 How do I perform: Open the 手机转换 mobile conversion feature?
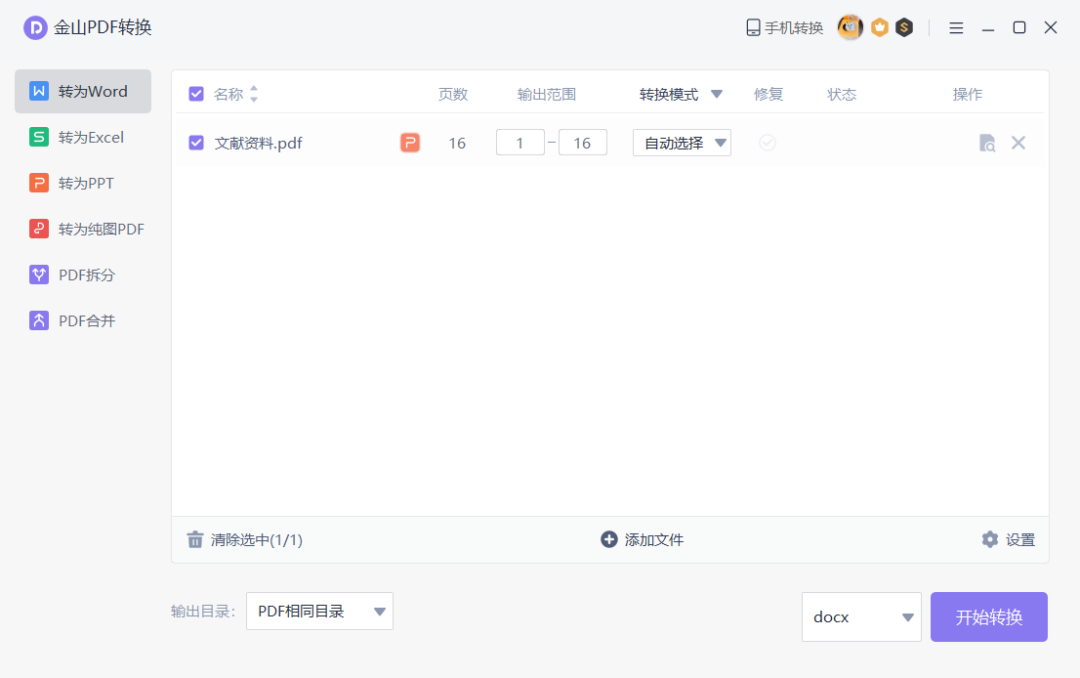[x=784, y=27]
